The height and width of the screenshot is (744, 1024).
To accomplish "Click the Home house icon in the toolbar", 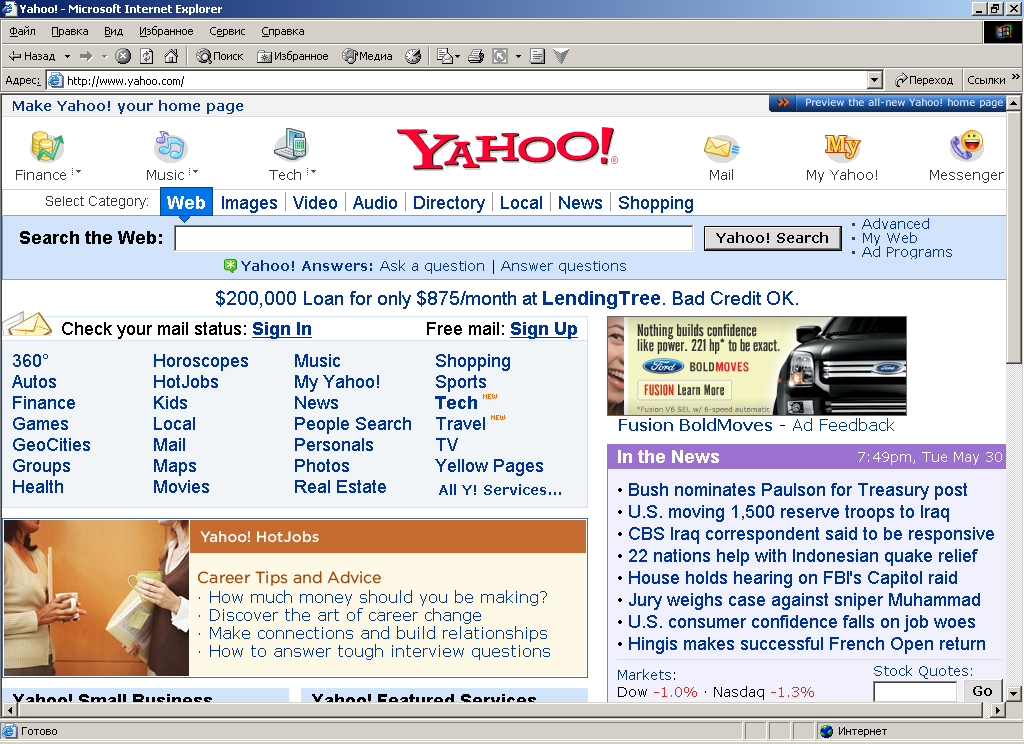I will click(x=171, y=56).
